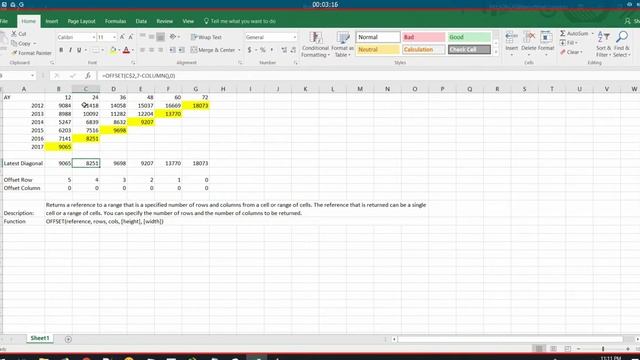This screenshot has width=640, height=360.
Task: Switch to the Review tab
Action: coord(164,21)
